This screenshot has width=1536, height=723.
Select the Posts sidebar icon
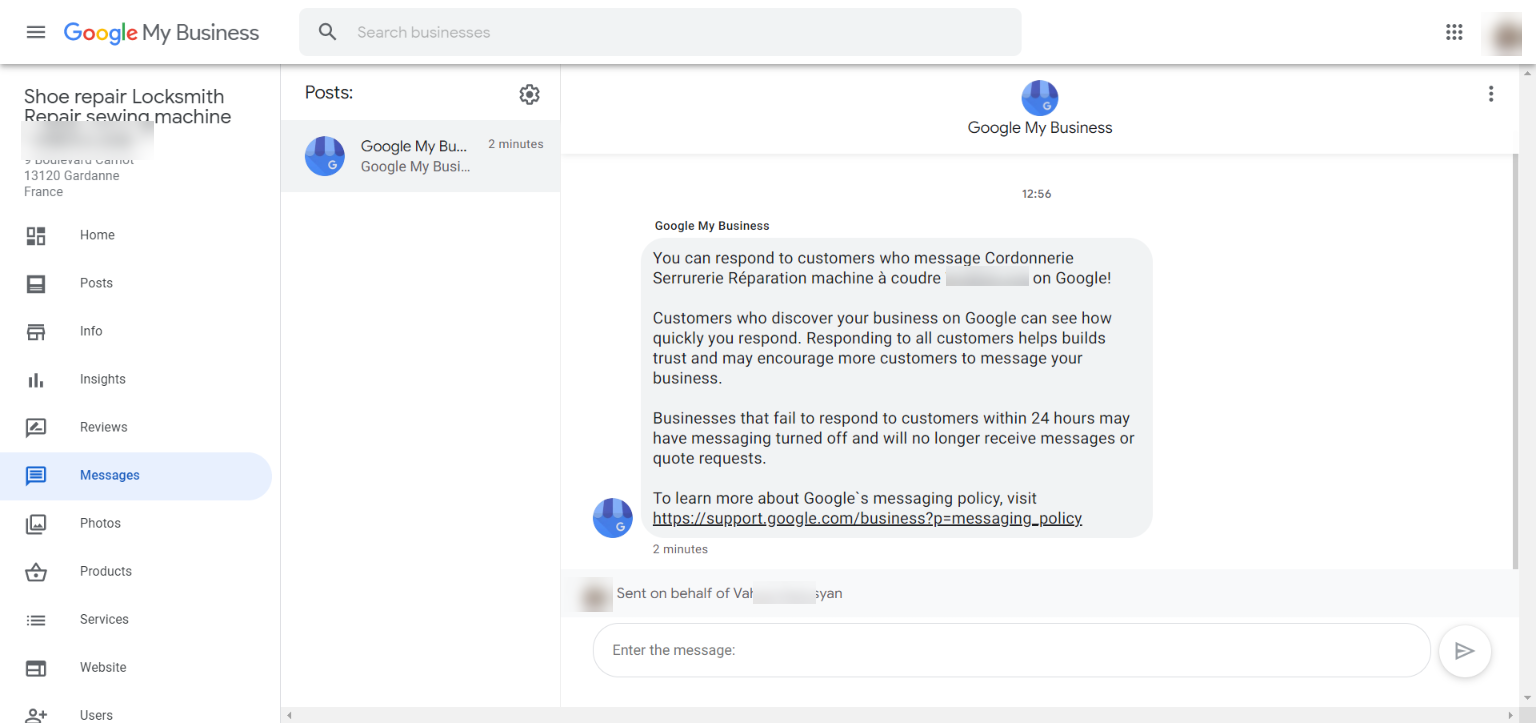pos(36,283)
